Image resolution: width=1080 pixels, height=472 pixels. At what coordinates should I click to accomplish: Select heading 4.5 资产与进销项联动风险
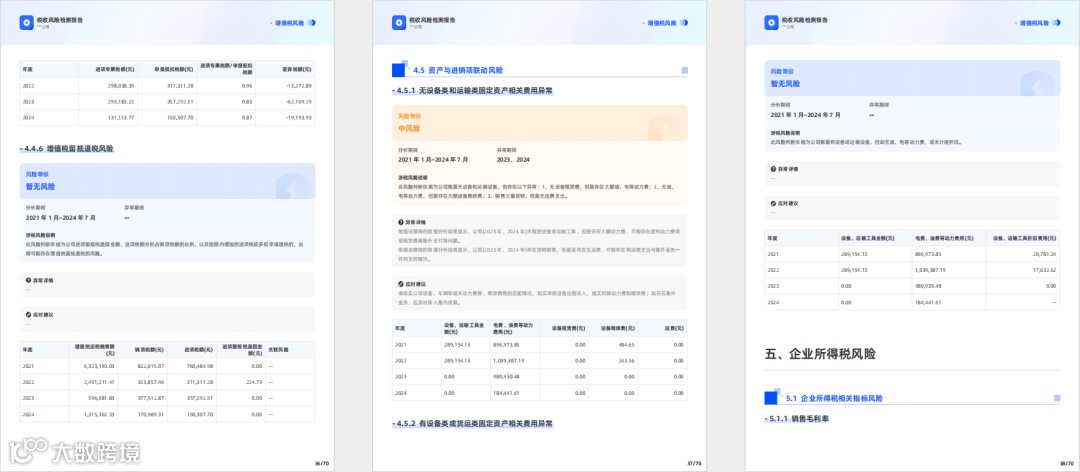458,70
